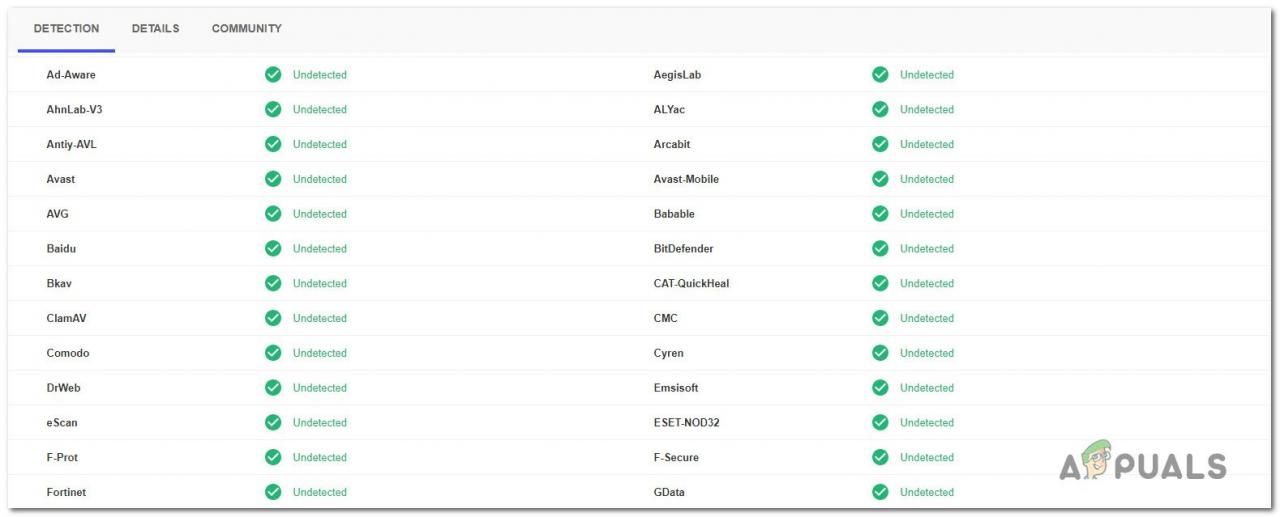Switch to the DETAILS tab

[156, 29]
